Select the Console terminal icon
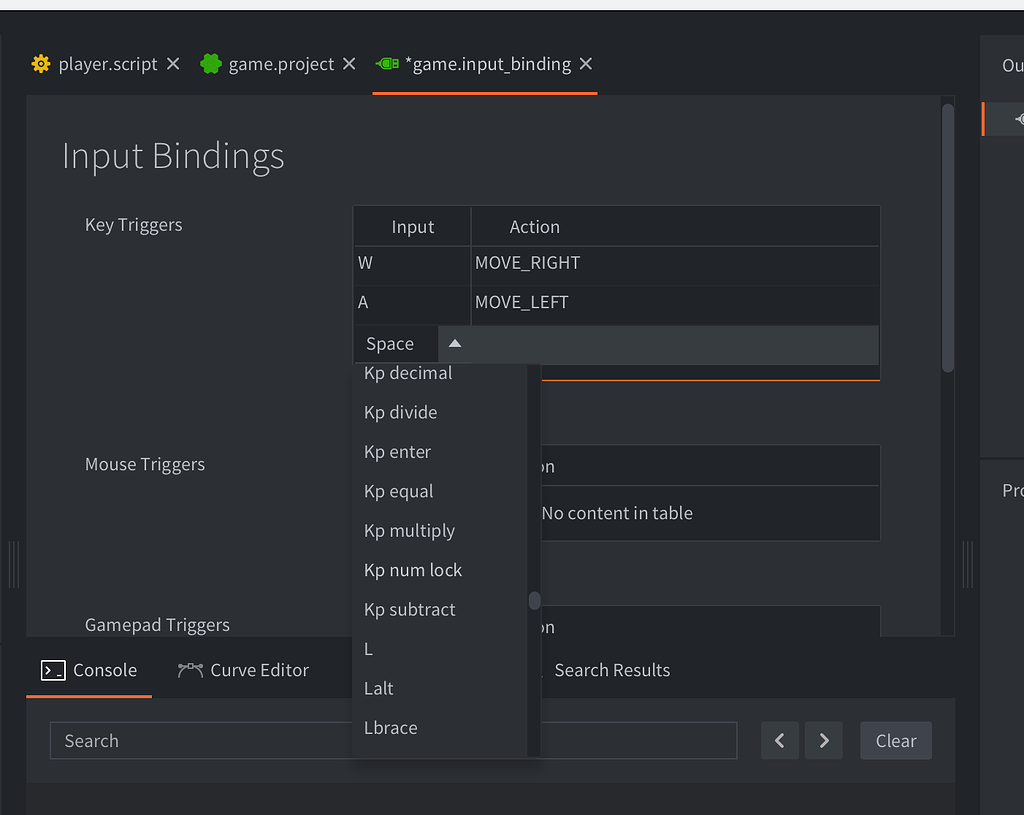This screenshot has height=815, width=1024. (53, 670)
